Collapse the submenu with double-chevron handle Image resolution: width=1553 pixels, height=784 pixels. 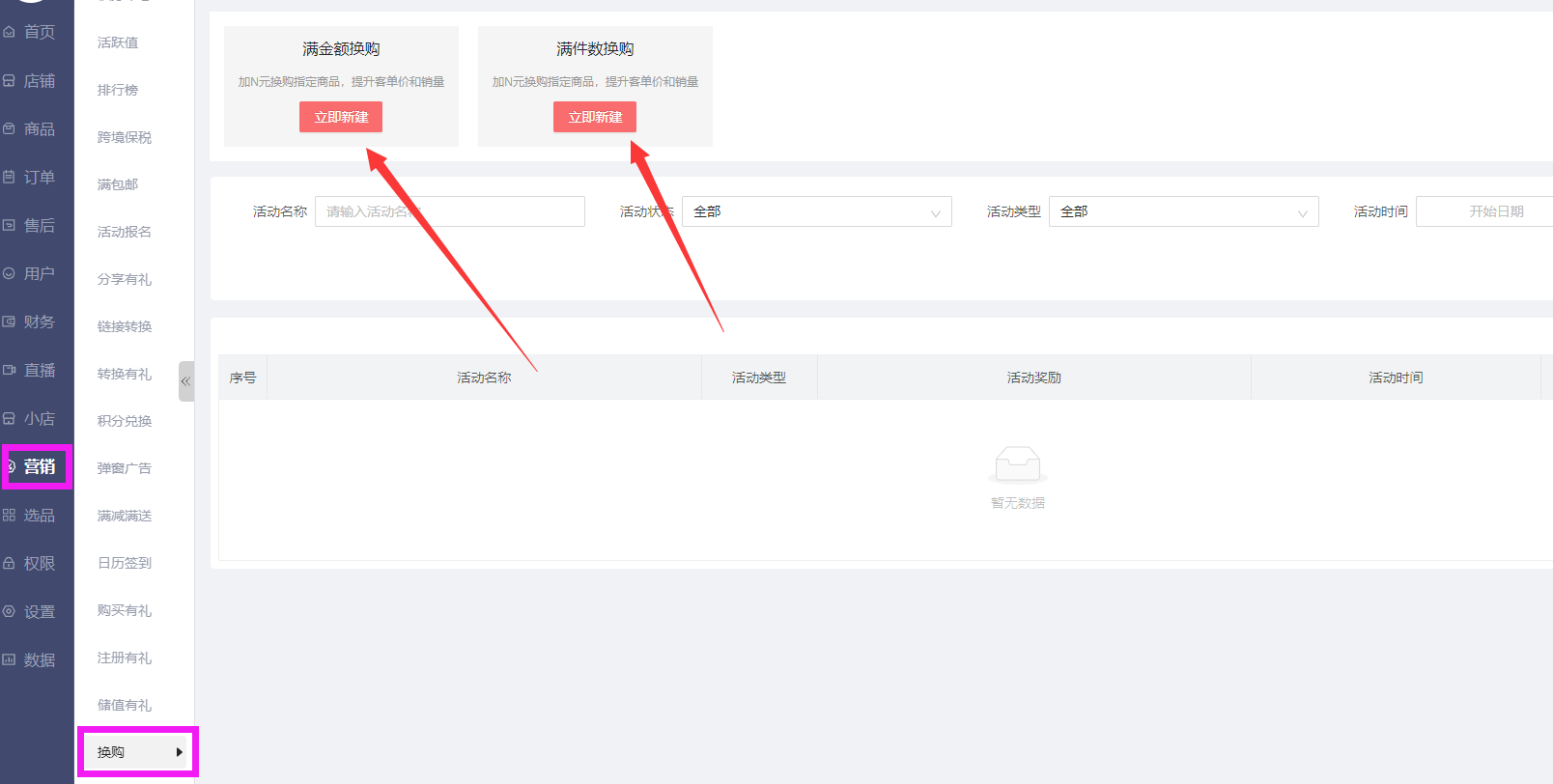click(185, 381)
